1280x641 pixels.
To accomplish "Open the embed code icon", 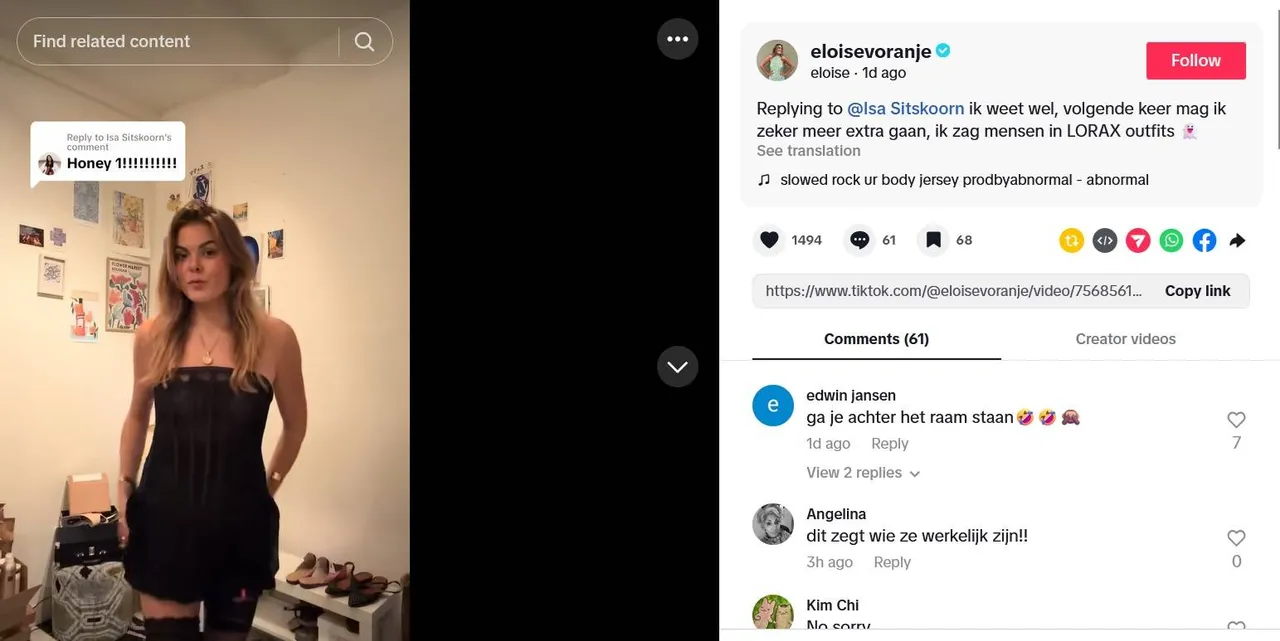I will click(x=1104, y=240).
